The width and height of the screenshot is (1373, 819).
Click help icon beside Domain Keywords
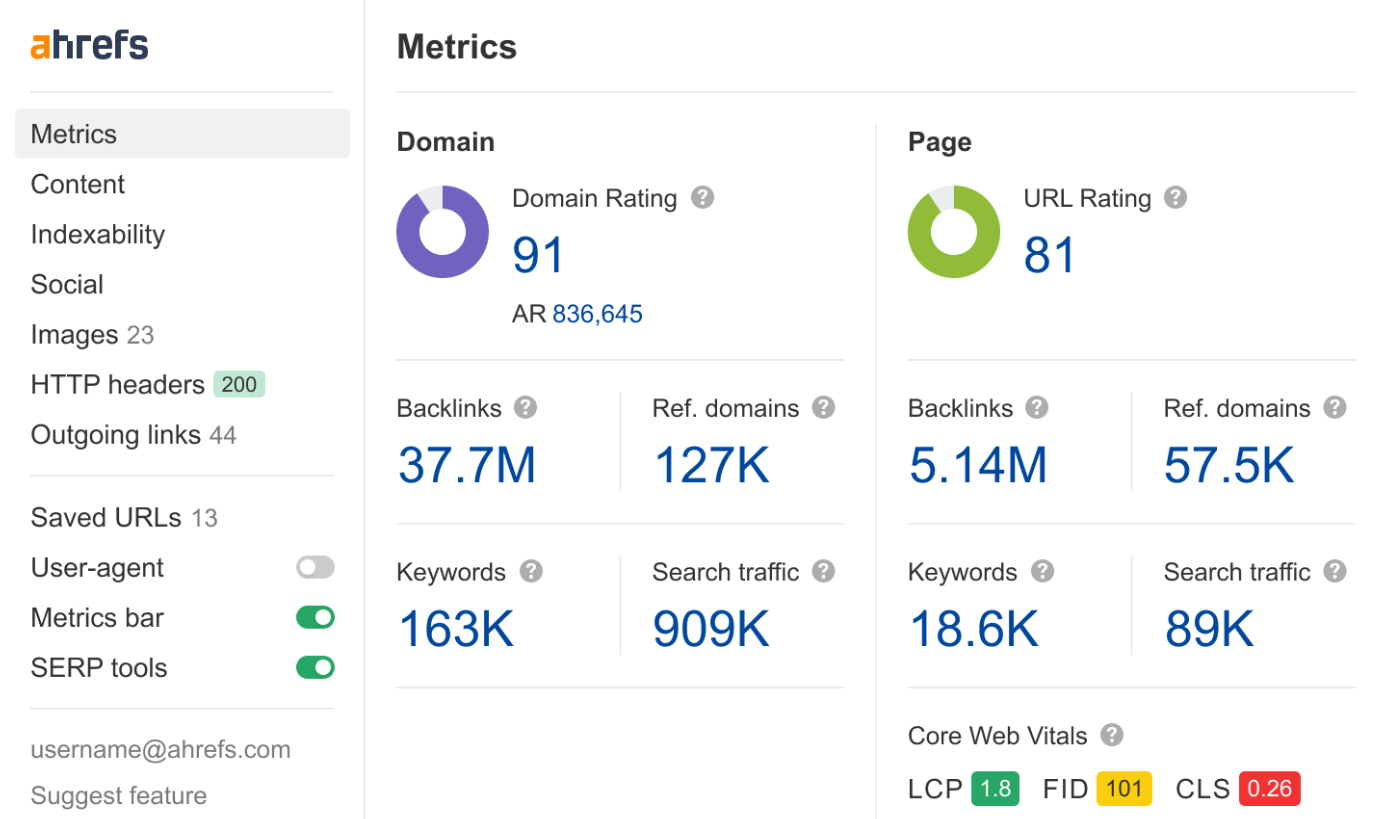tap(531, 572)
